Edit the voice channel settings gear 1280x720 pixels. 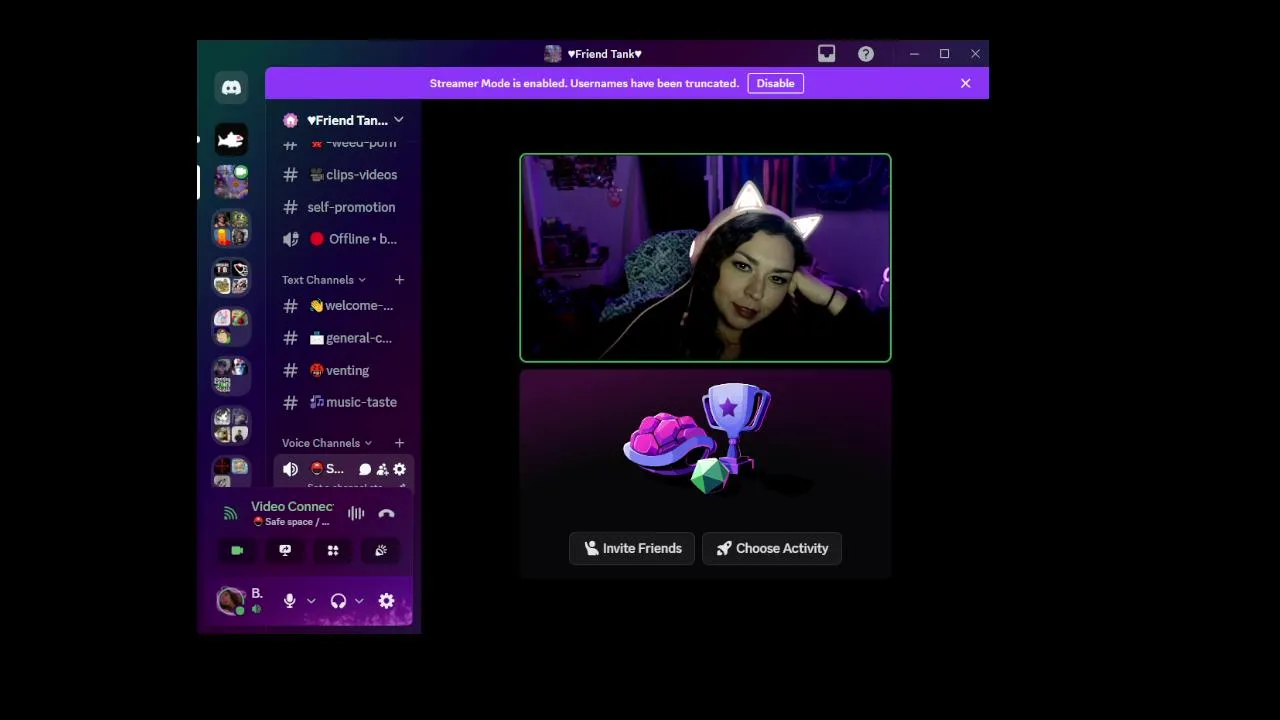click(399, 470)
